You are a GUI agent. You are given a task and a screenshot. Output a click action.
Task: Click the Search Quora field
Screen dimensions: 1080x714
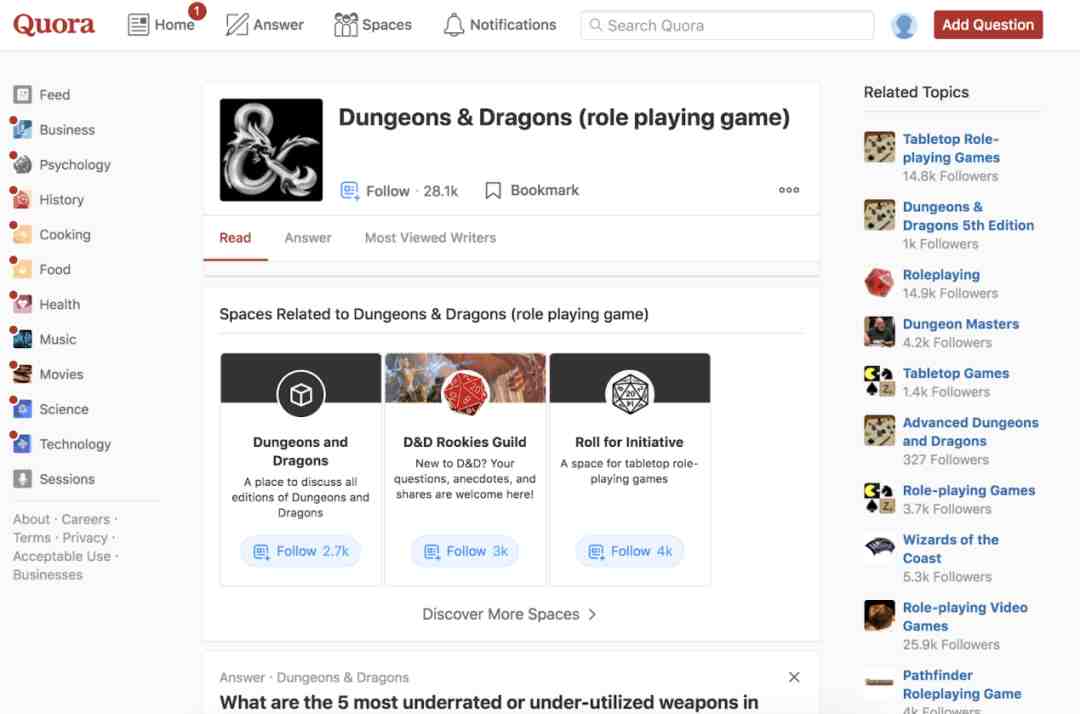click(727, 25)
